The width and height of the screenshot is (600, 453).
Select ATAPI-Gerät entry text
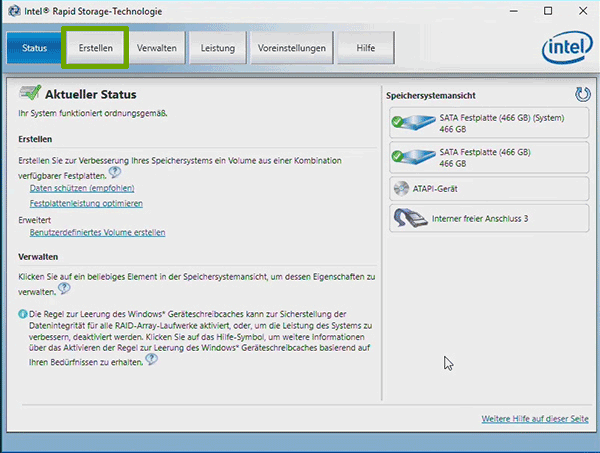pos(435,189)
